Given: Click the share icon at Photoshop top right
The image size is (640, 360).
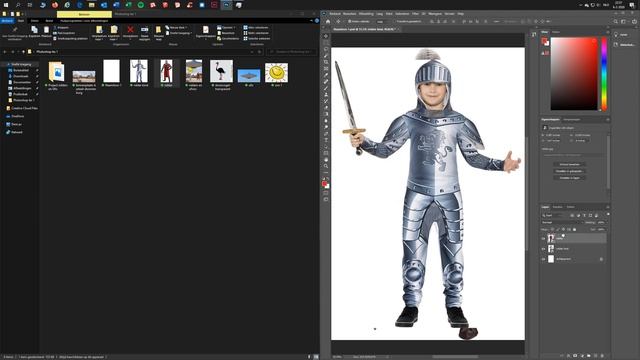Looking at the screenshot, I should pos(634,21).
